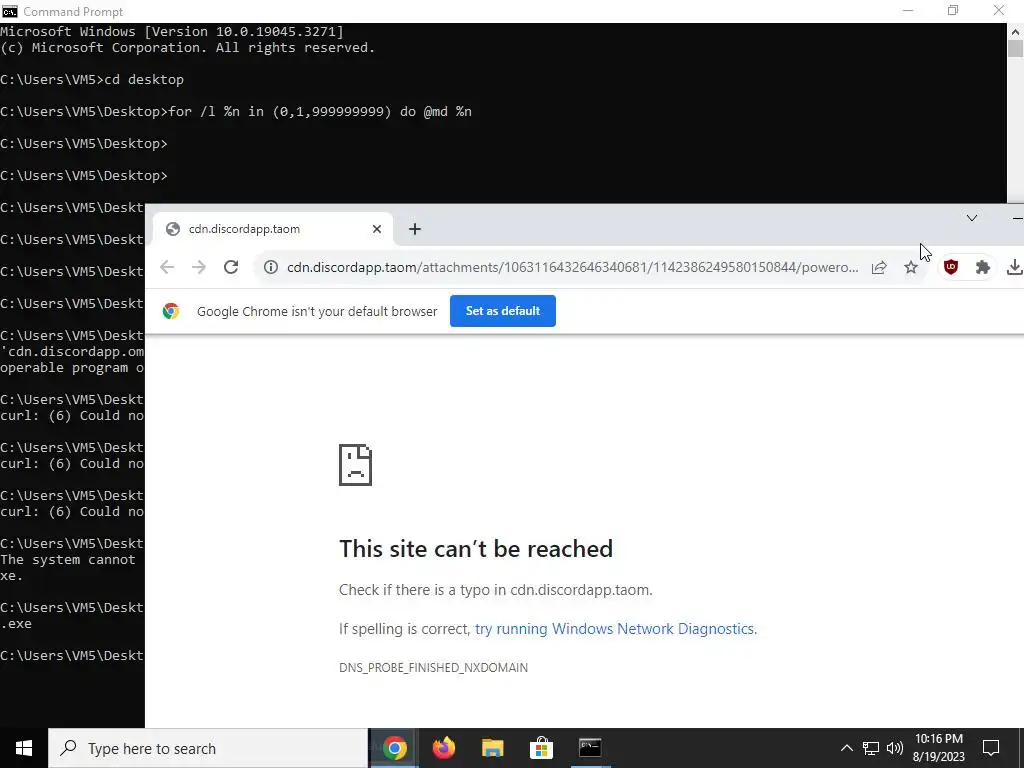The width and height of the screenshot is (1024, 768).
Task: Click the cd desktop line in Command Prompt
Action: click(92, 80)
